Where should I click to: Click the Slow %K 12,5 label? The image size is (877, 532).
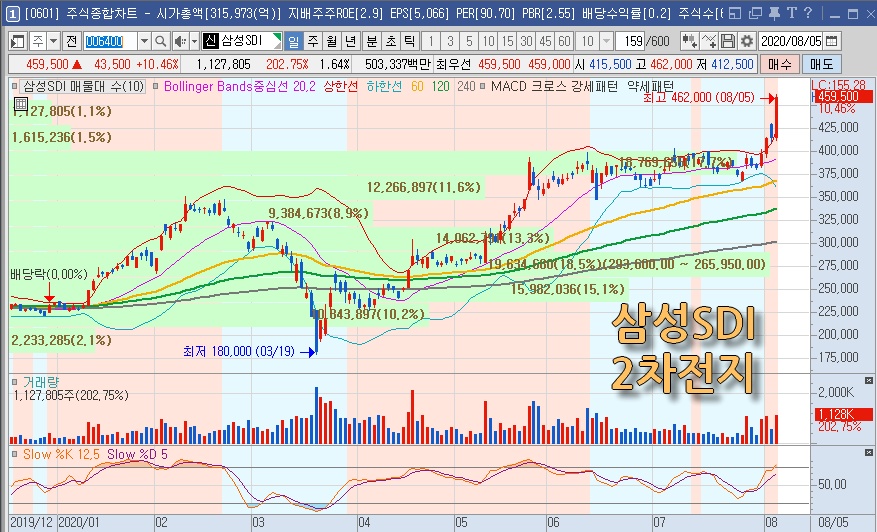(x=62, y=454)
